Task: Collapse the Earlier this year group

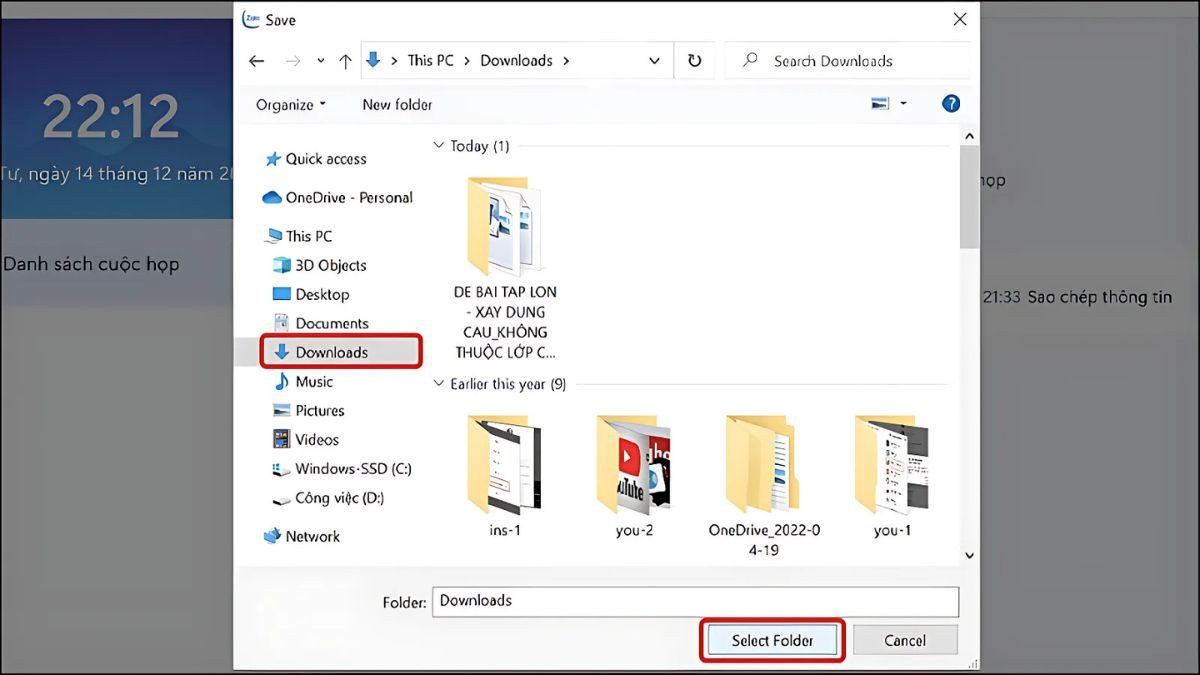Action: (x=438, y=384)
